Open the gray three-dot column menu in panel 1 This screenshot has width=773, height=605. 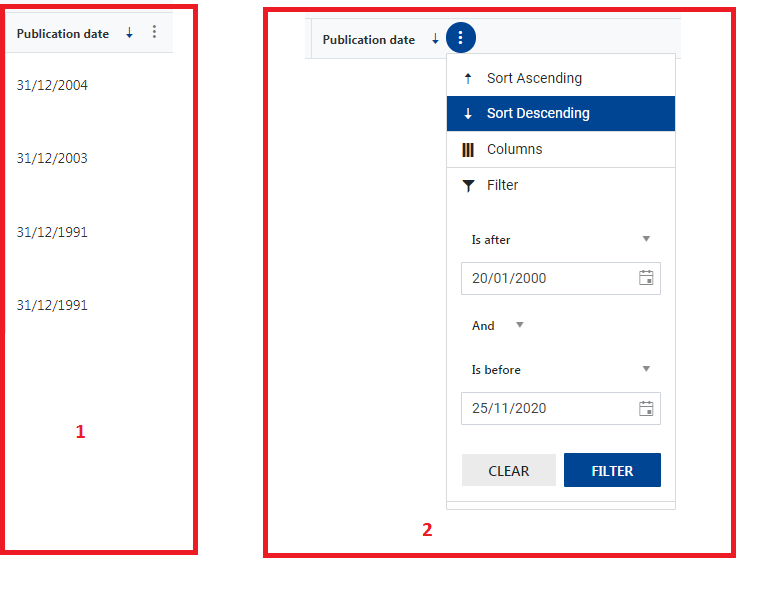154,32
